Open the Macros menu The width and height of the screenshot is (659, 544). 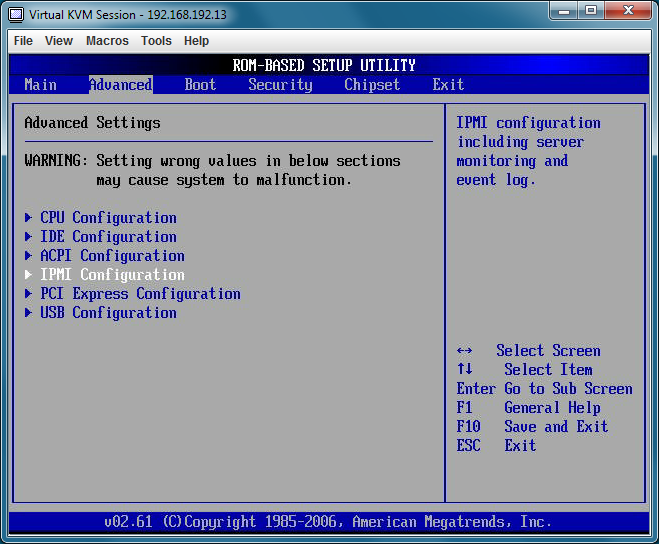(107, 41)
